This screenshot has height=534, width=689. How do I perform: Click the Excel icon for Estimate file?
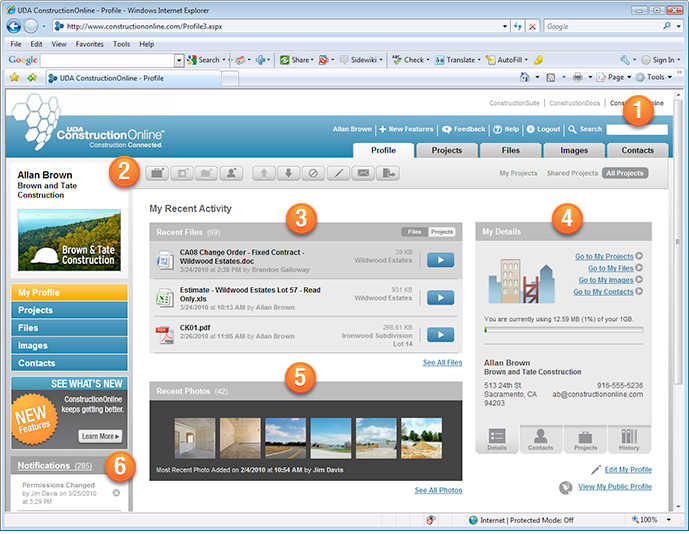click(165, 298)
